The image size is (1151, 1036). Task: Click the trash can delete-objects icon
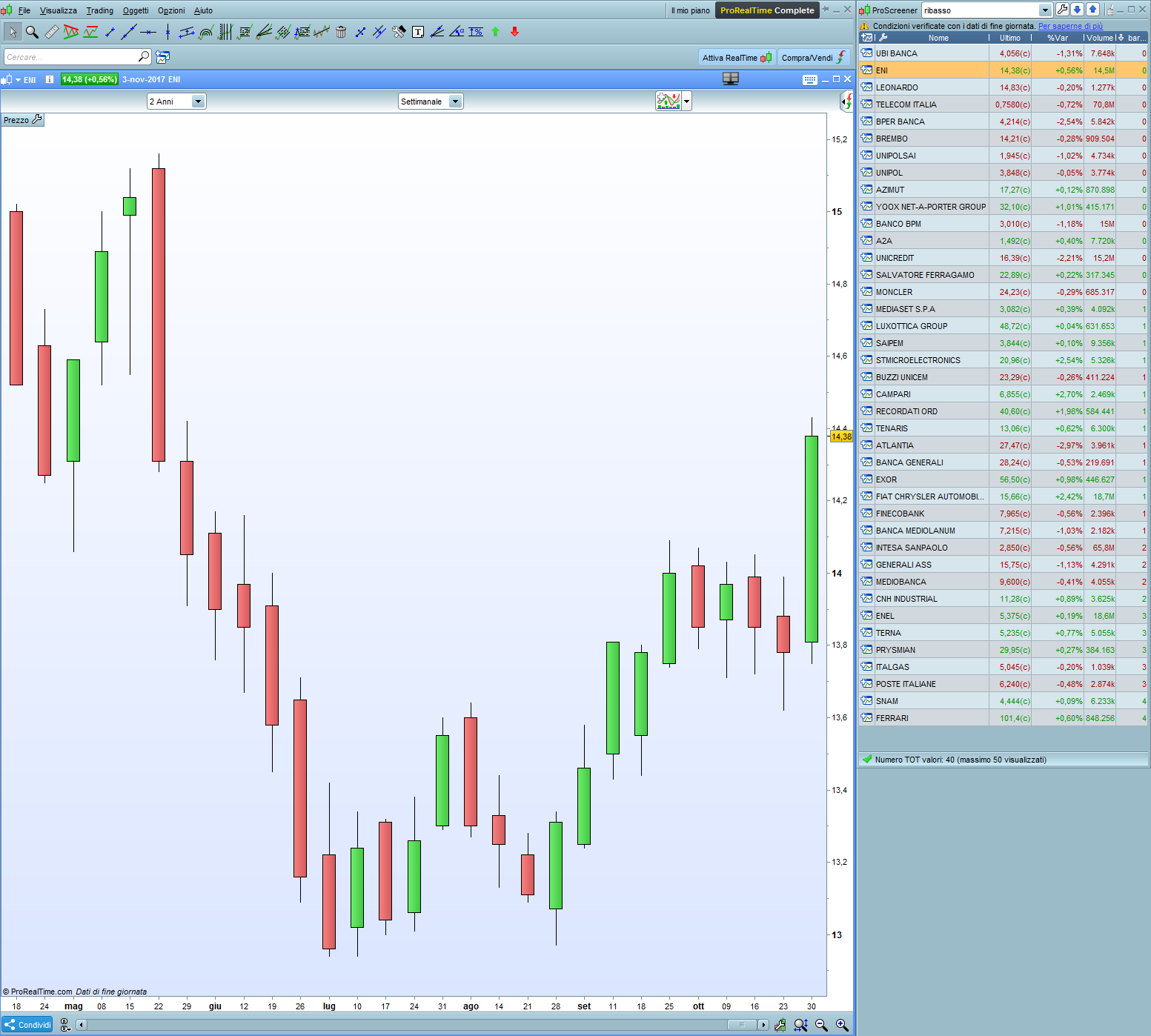[341, 32]
